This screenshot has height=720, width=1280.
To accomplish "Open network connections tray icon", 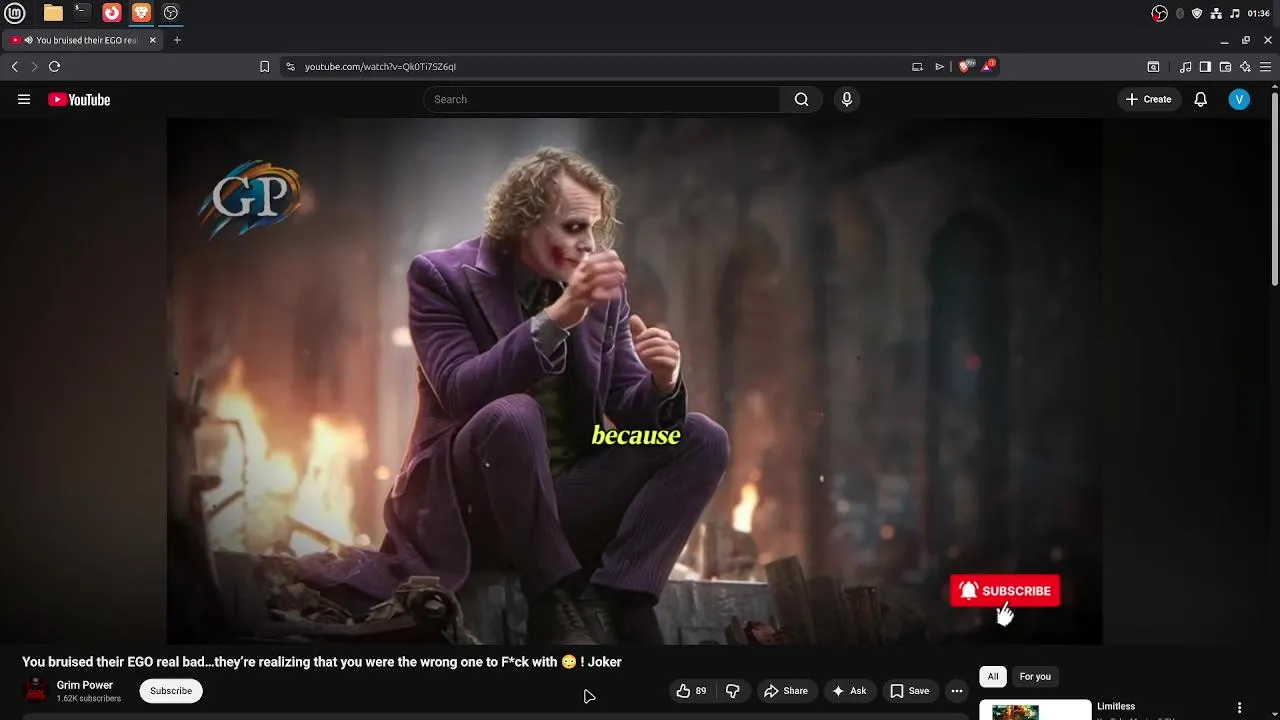I will 1216,13.
